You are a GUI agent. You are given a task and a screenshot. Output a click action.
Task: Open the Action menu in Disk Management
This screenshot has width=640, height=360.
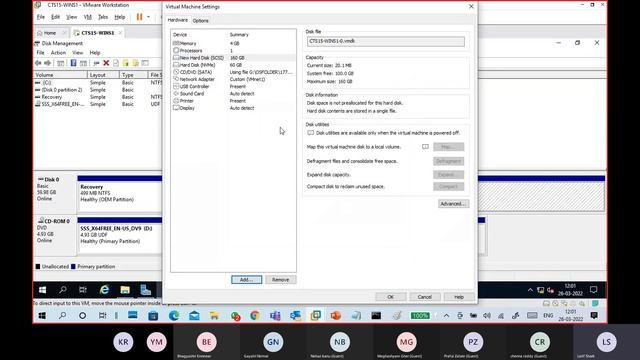58,53
